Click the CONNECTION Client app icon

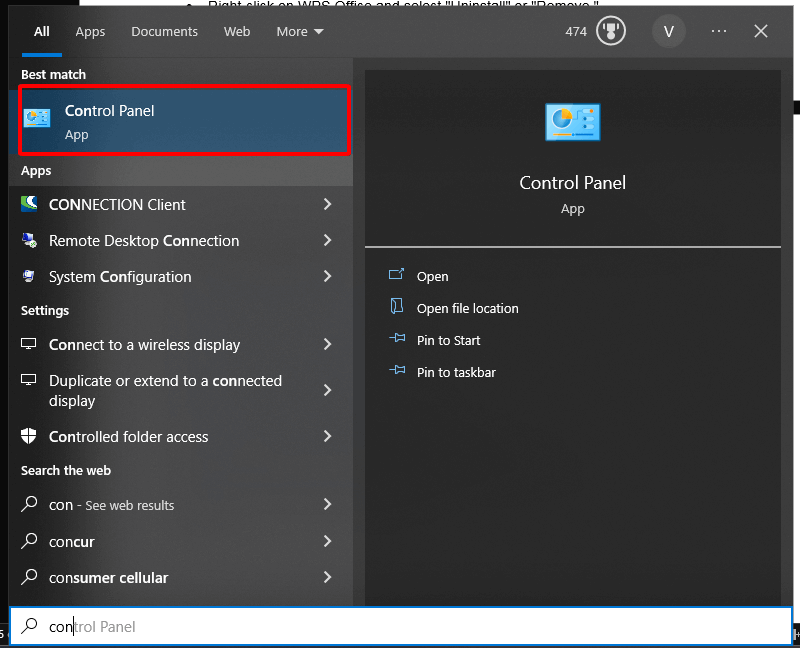30,204
